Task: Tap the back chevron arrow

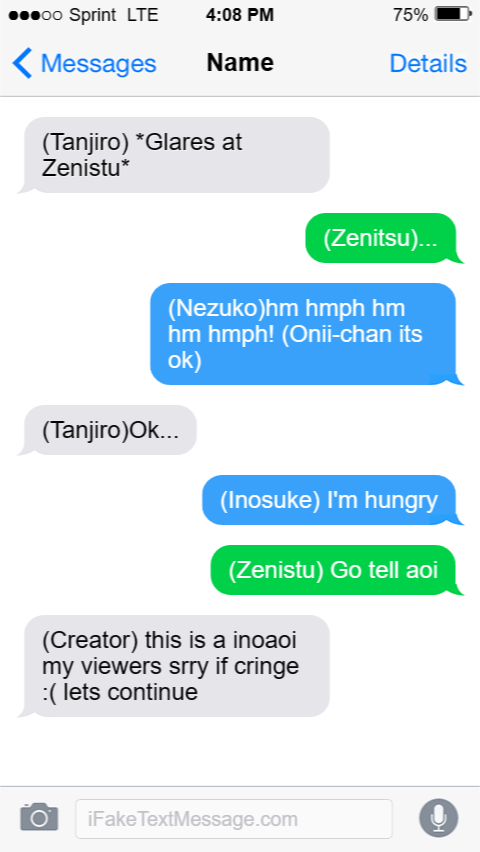Action: 22,63
